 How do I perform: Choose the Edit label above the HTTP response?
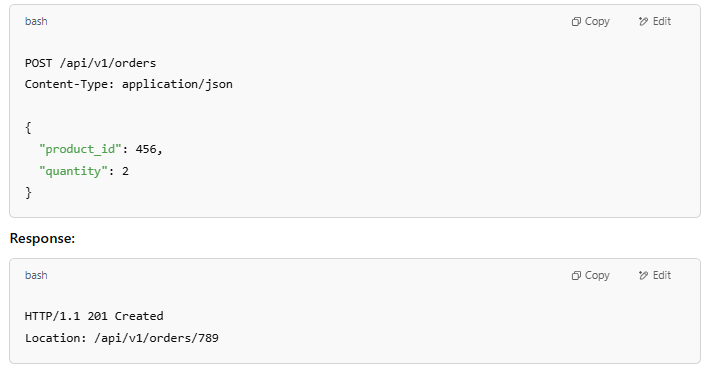pos(662,275)
